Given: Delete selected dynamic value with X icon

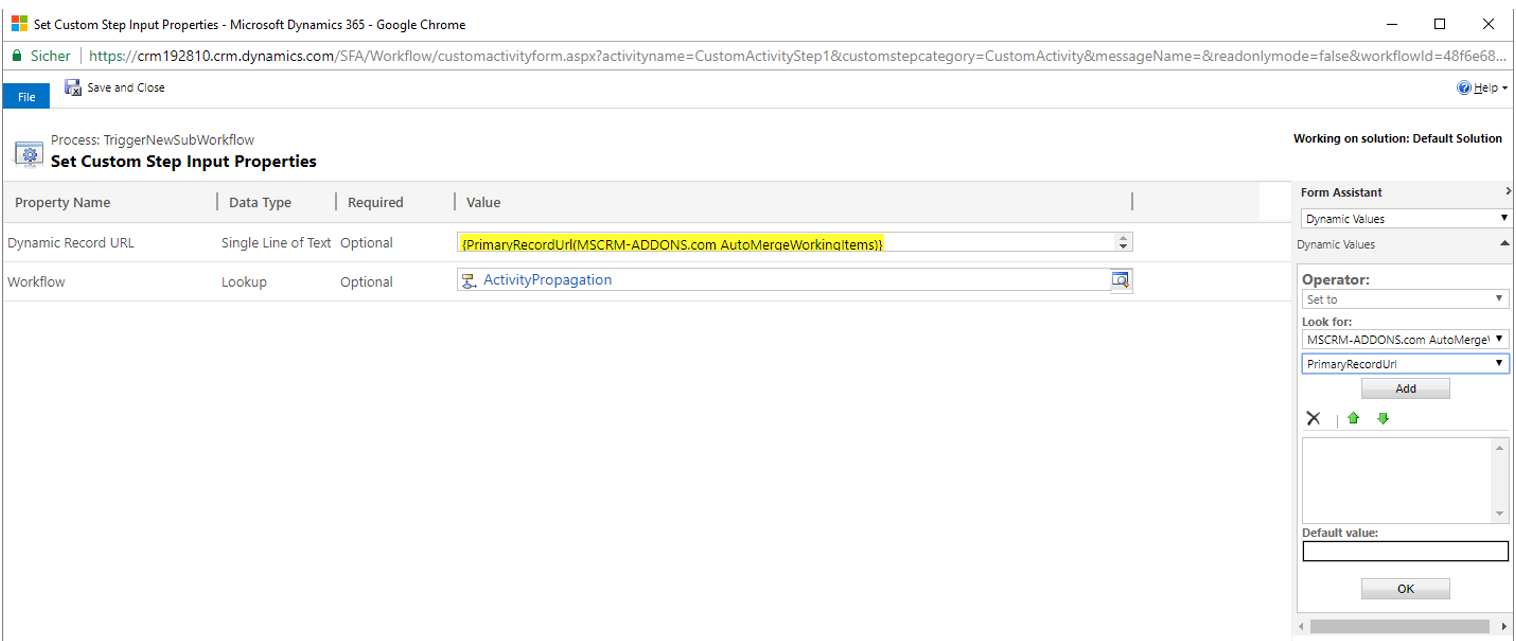Looking at the screenshot, I should [1313, 418].
